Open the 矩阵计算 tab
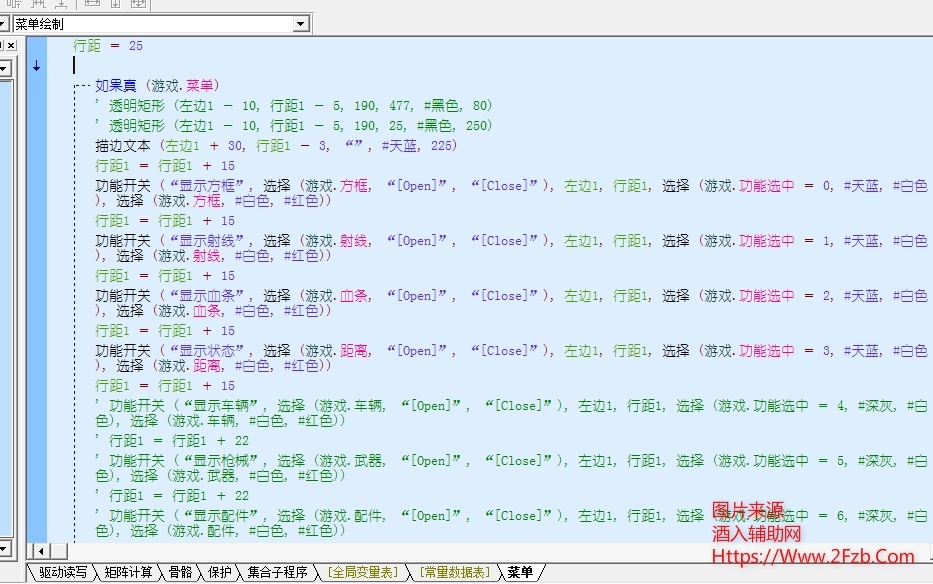933x584 pixels. point(129,573)
